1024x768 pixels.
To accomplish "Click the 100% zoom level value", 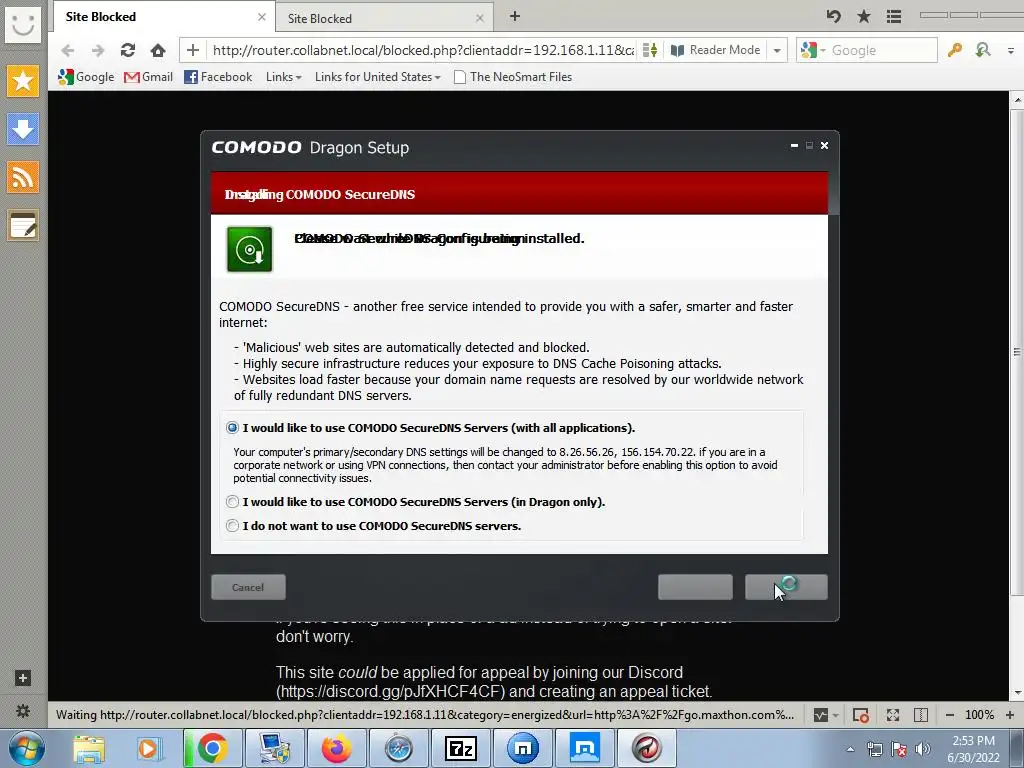I will tap(980, 715).
